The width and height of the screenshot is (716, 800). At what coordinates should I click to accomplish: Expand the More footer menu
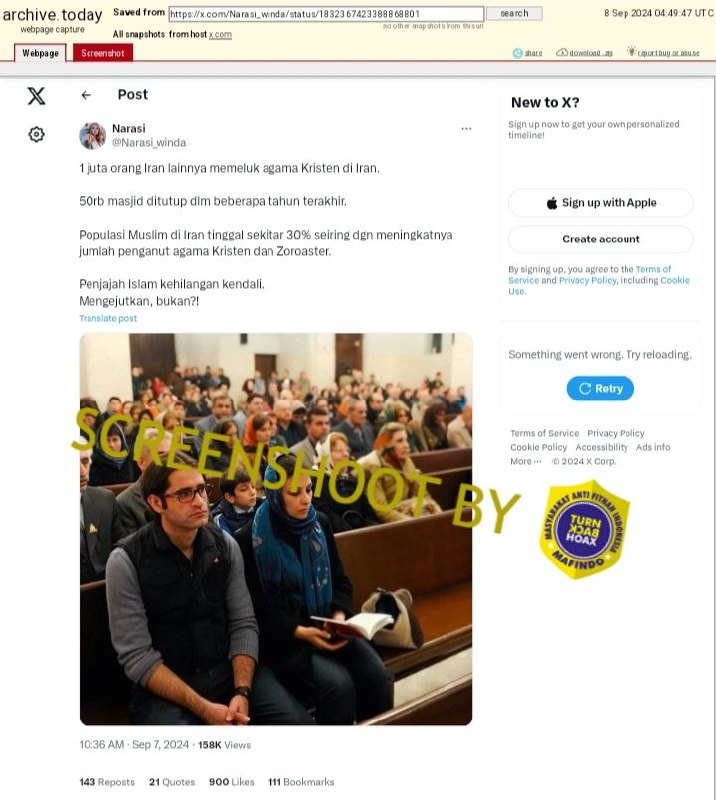pos(525,461)
